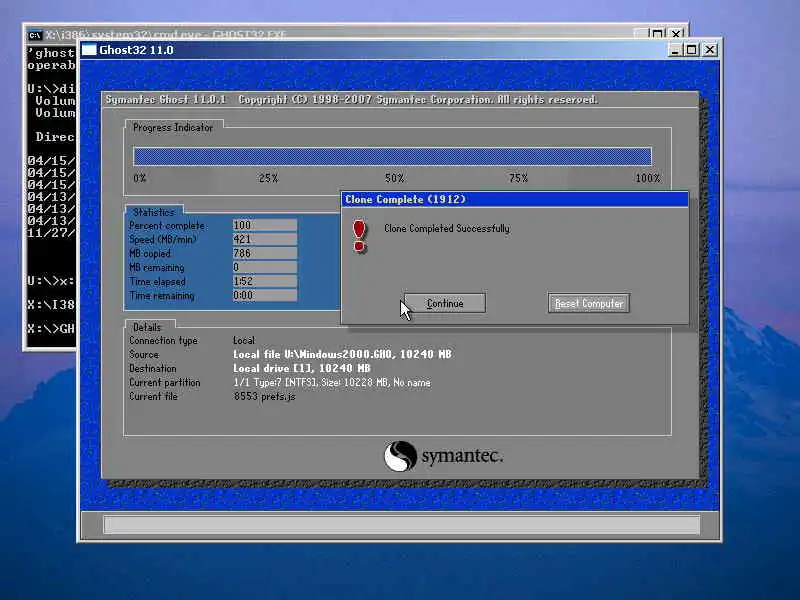Click the current file '8553 prefs.js' text
Viewport: 800px width, 600px height.
(264, 396)
